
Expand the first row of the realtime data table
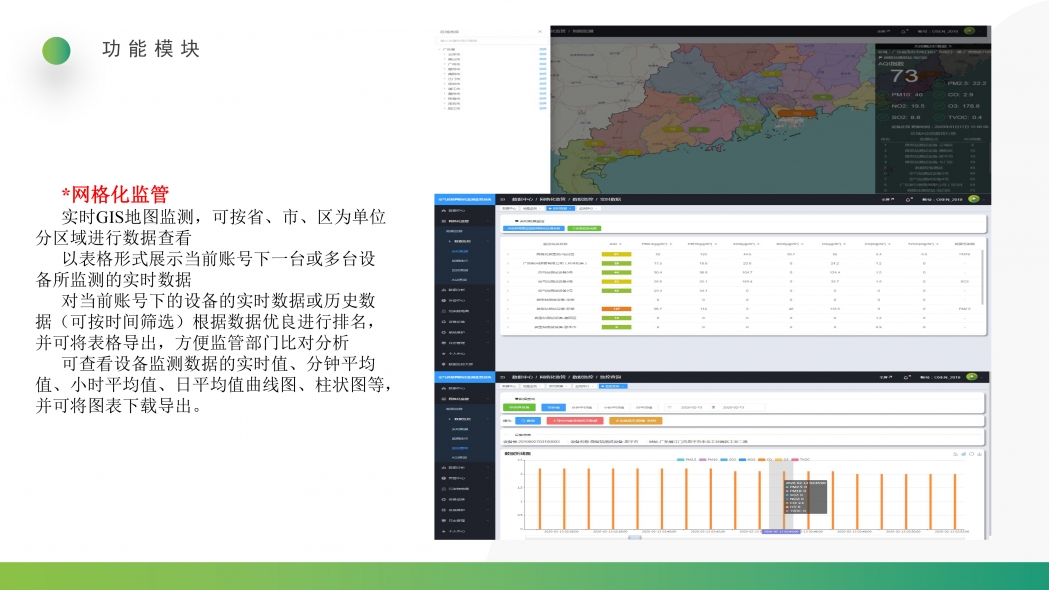(508, 255)
